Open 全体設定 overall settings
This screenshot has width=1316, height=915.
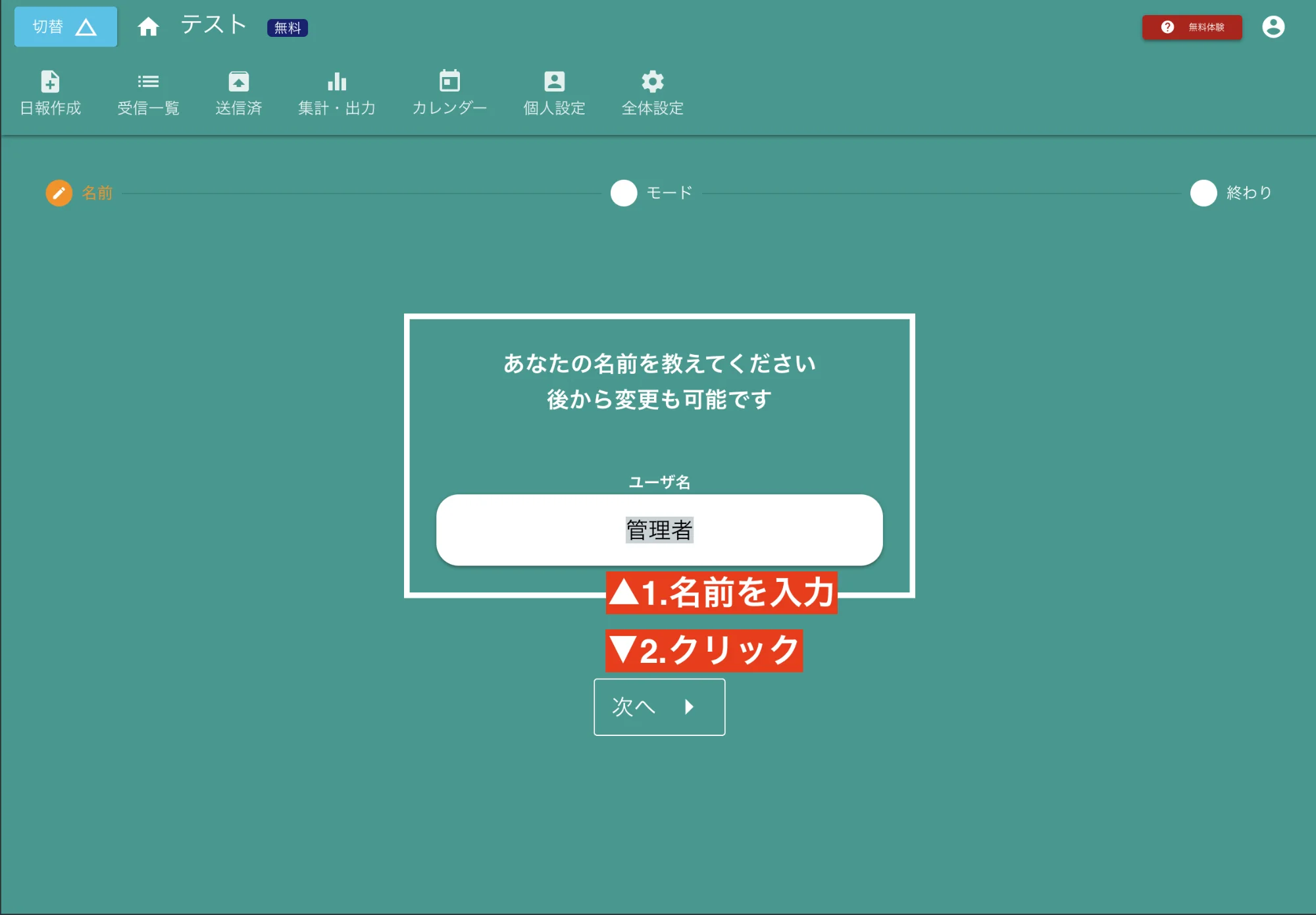tap(652, 92)
